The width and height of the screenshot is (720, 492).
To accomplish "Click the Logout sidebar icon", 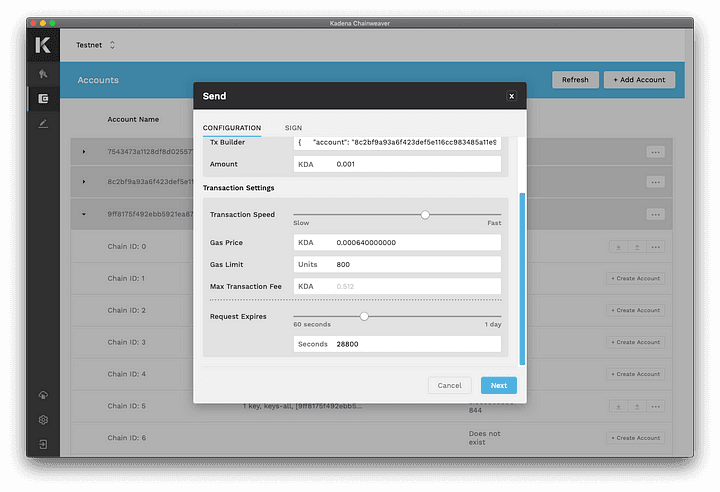I will 43,444.
